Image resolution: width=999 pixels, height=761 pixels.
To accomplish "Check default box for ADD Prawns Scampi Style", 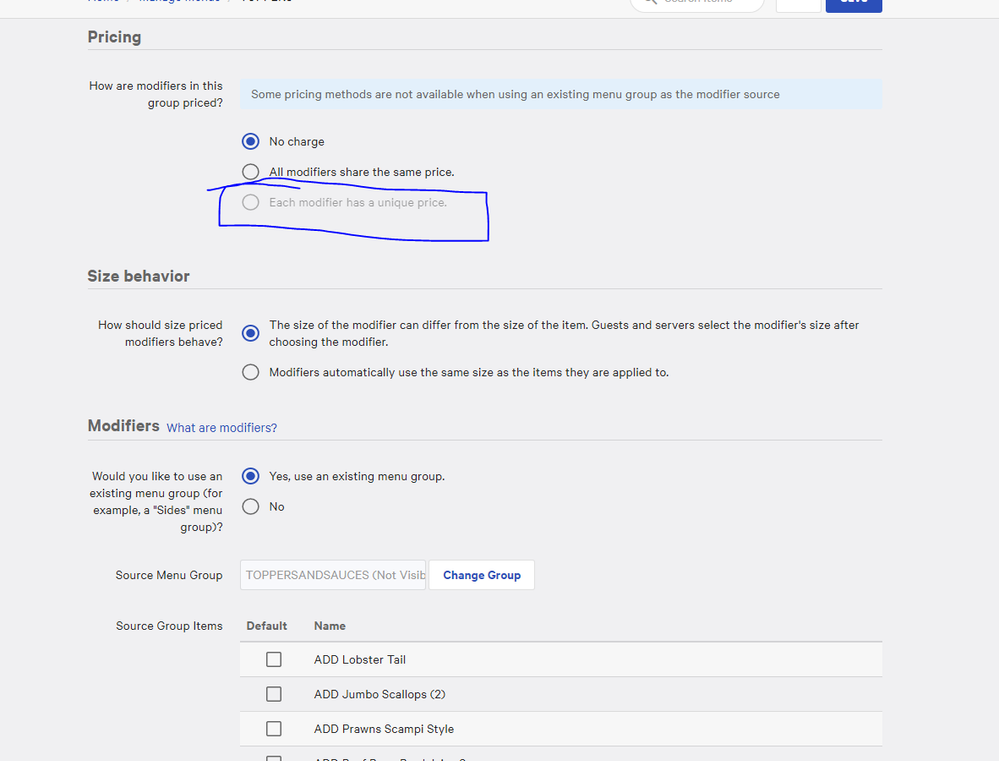I will 274,729.
